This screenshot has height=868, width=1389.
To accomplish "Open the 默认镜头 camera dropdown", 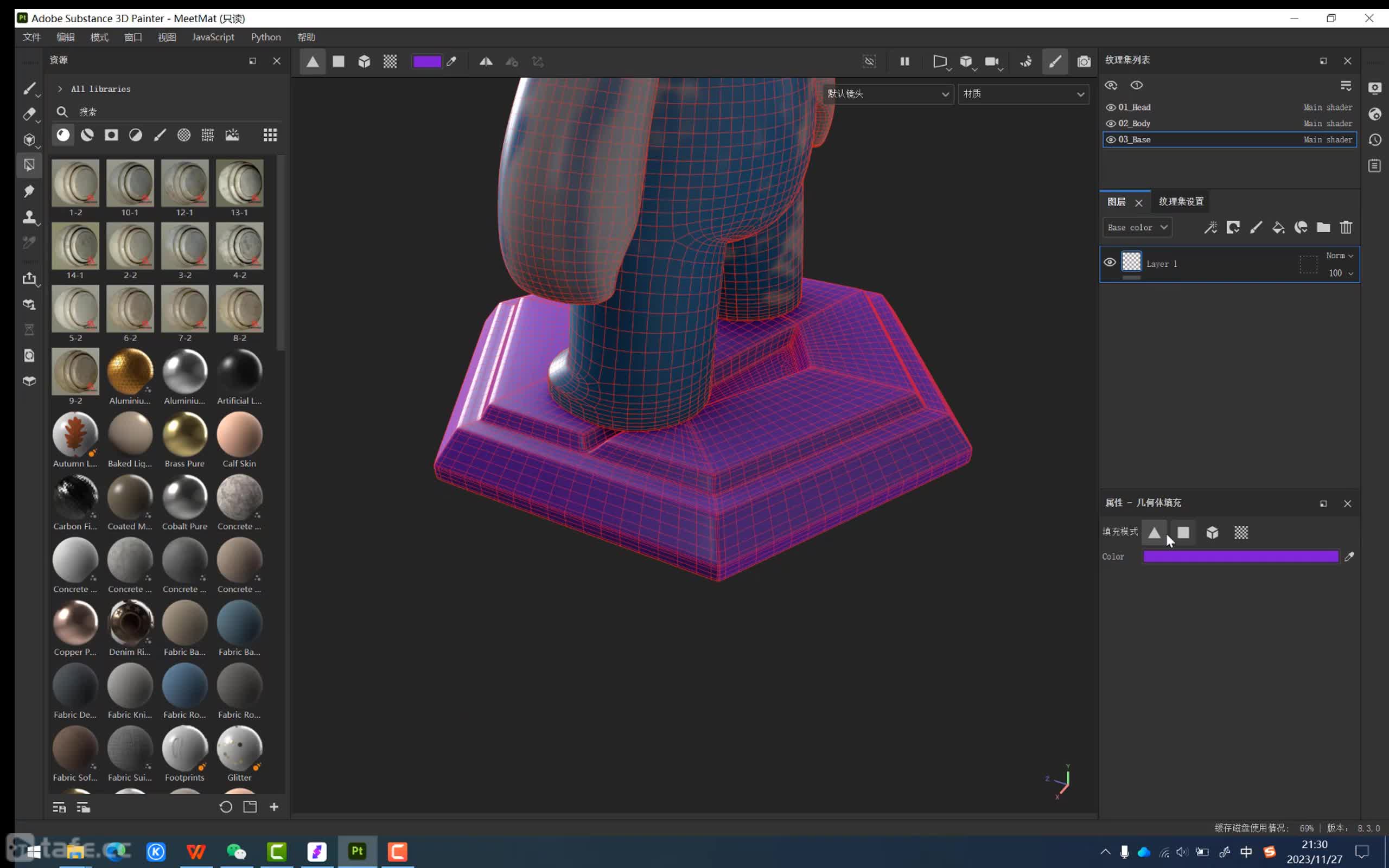I will pos(889,93).
